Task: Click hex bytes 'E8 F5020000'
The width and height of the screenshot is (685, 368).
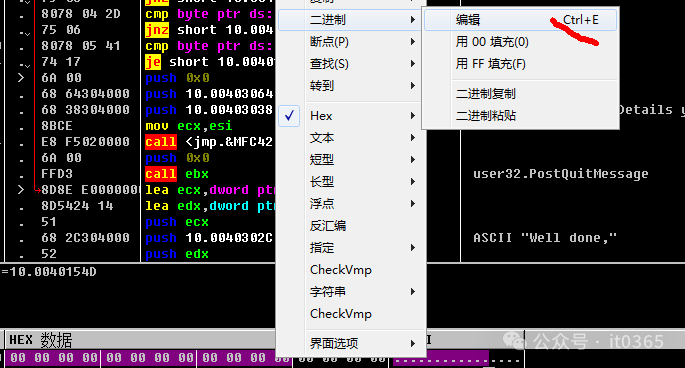Action: point(86,142)
